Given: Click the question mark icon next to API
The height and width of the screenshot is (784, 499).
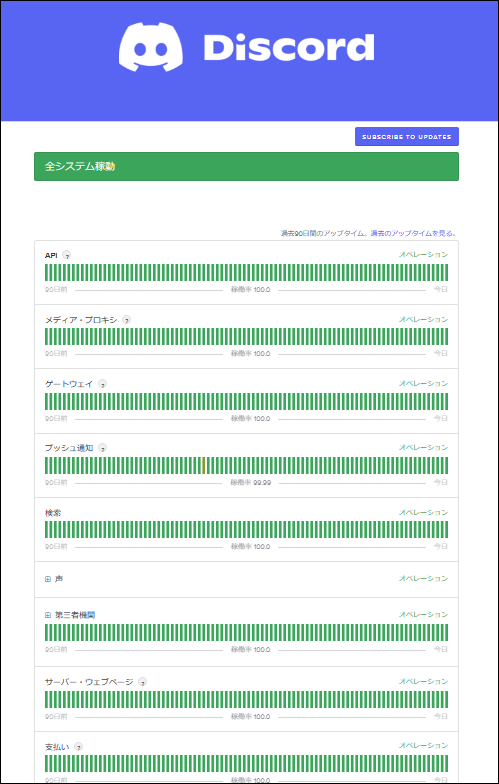Looking at the screenshot, I should pyautogui.click(x=66, y=256).
